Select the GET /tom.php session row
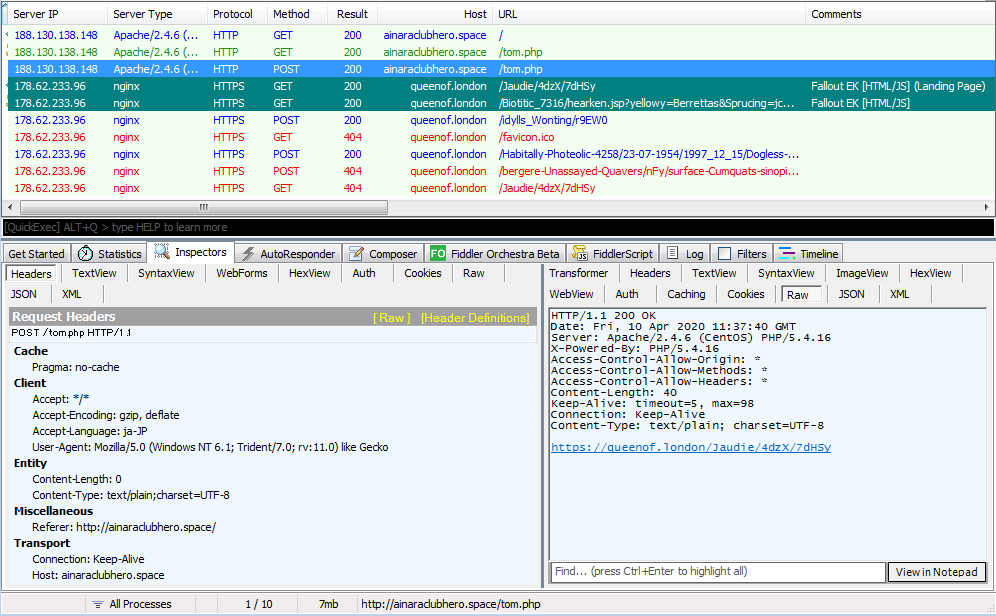The height and width of the screenshot is (616, 996). point(501,52)
